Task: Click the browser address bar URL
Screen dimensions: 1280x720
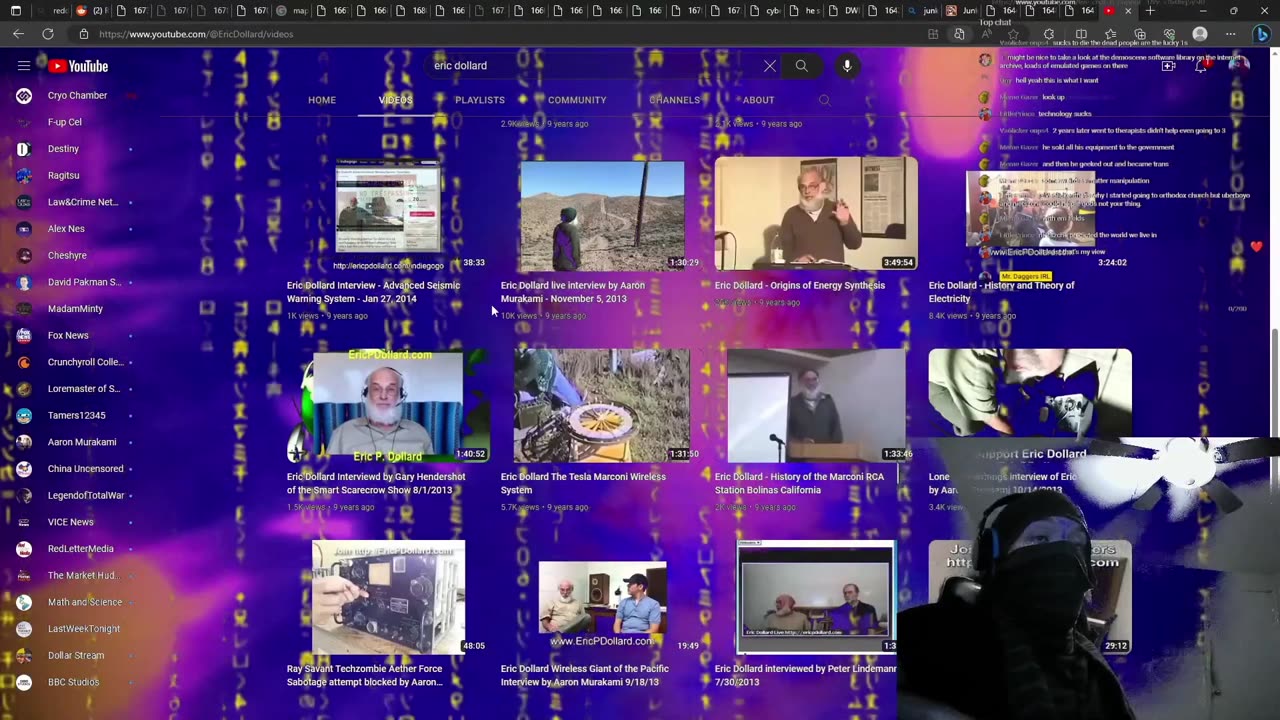Action: 196,34
